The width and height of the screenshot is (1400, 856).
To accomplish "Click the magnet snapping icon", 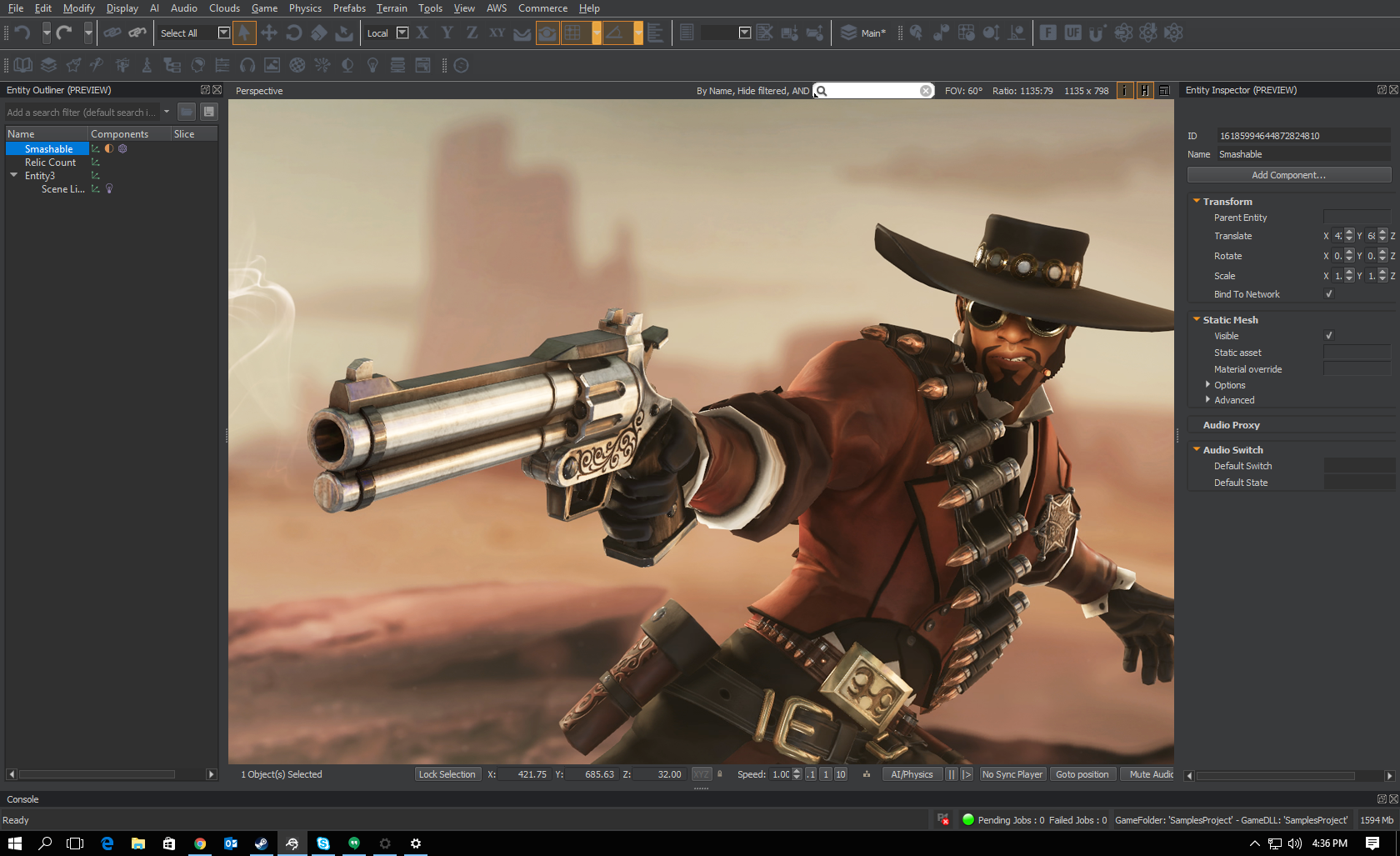I will [x=1097, y=33].
